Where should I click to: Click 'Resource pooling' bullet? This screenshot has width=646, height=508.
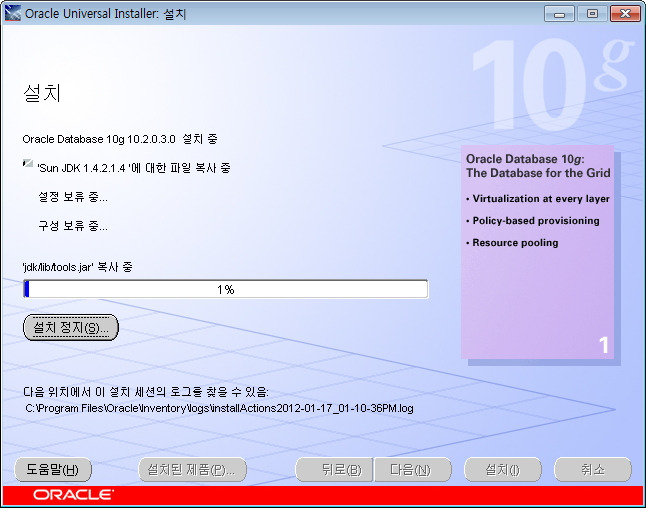point(512,243)
